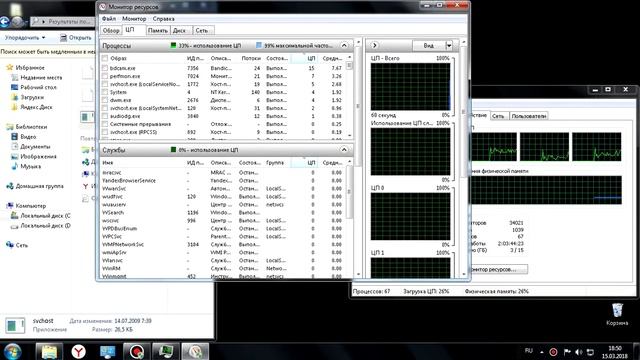Tick the dwm.exe process checkbox

pos(105,100)
